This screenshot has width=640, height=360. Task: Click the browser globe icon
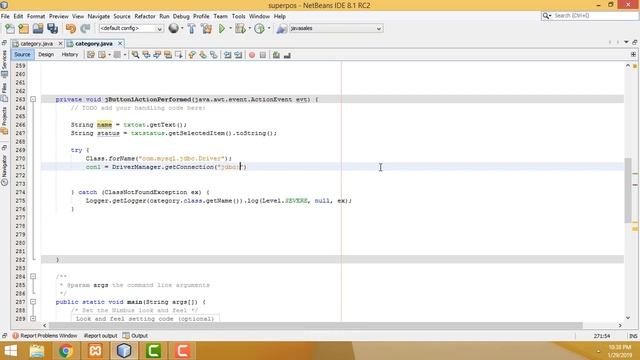173,28
